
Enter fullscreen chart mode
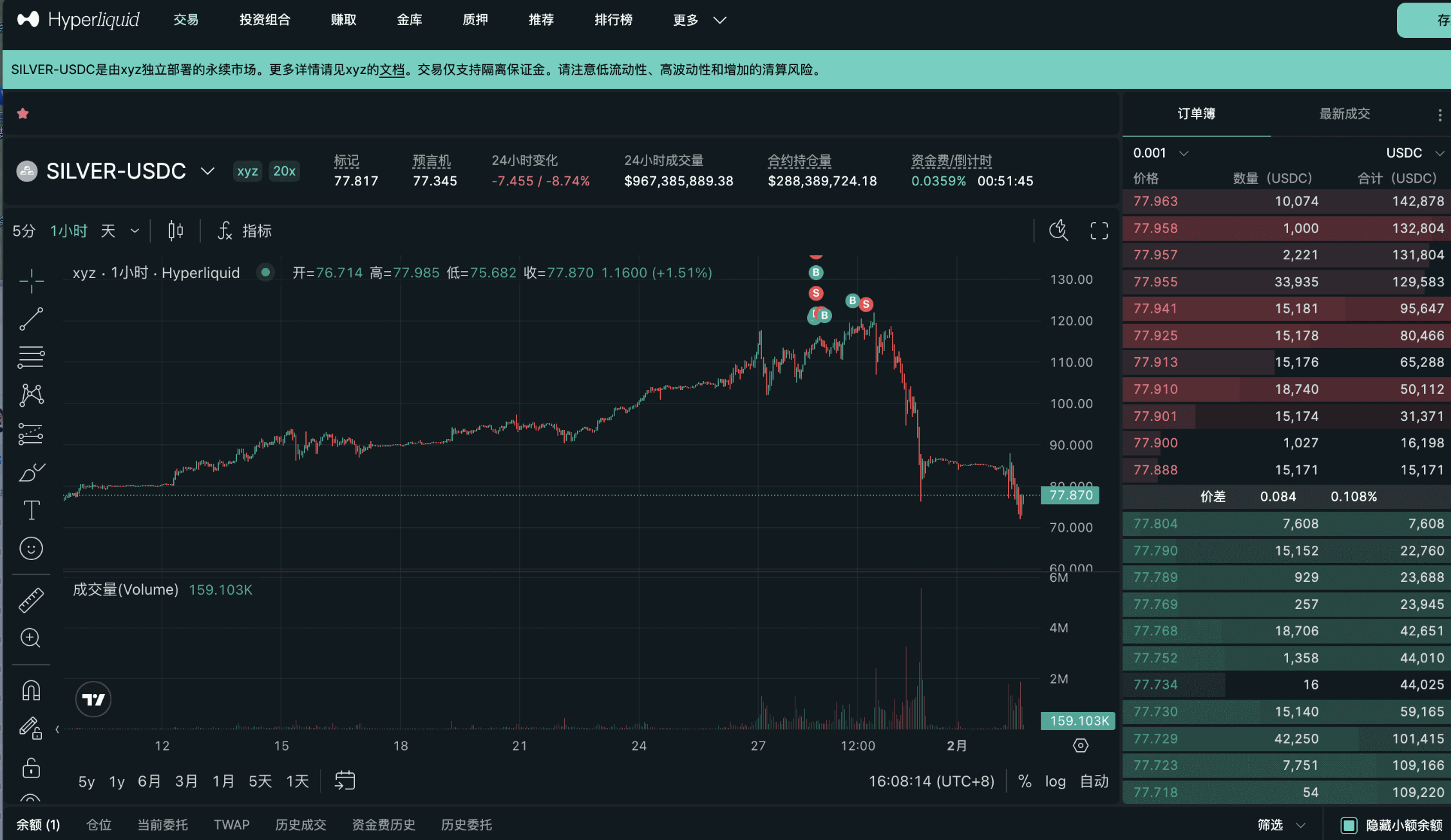[1099, 230]
